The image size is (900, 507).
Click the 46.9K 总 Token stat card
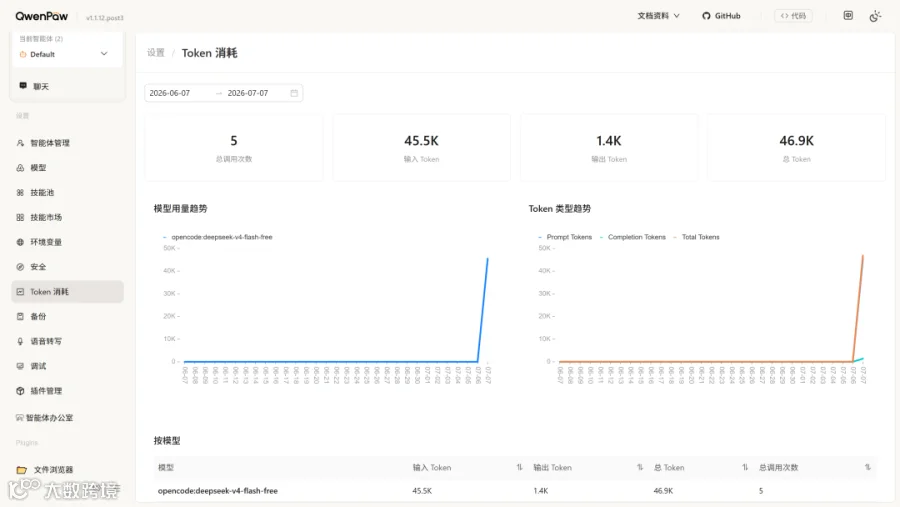pyautogui.click(x=797, y=148)
